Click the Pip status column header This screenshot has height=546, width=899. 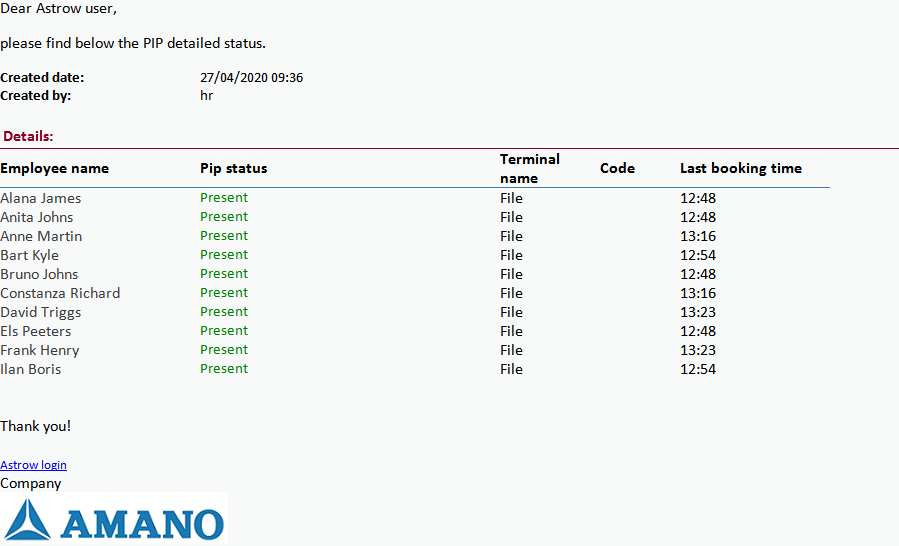(233, 168)
